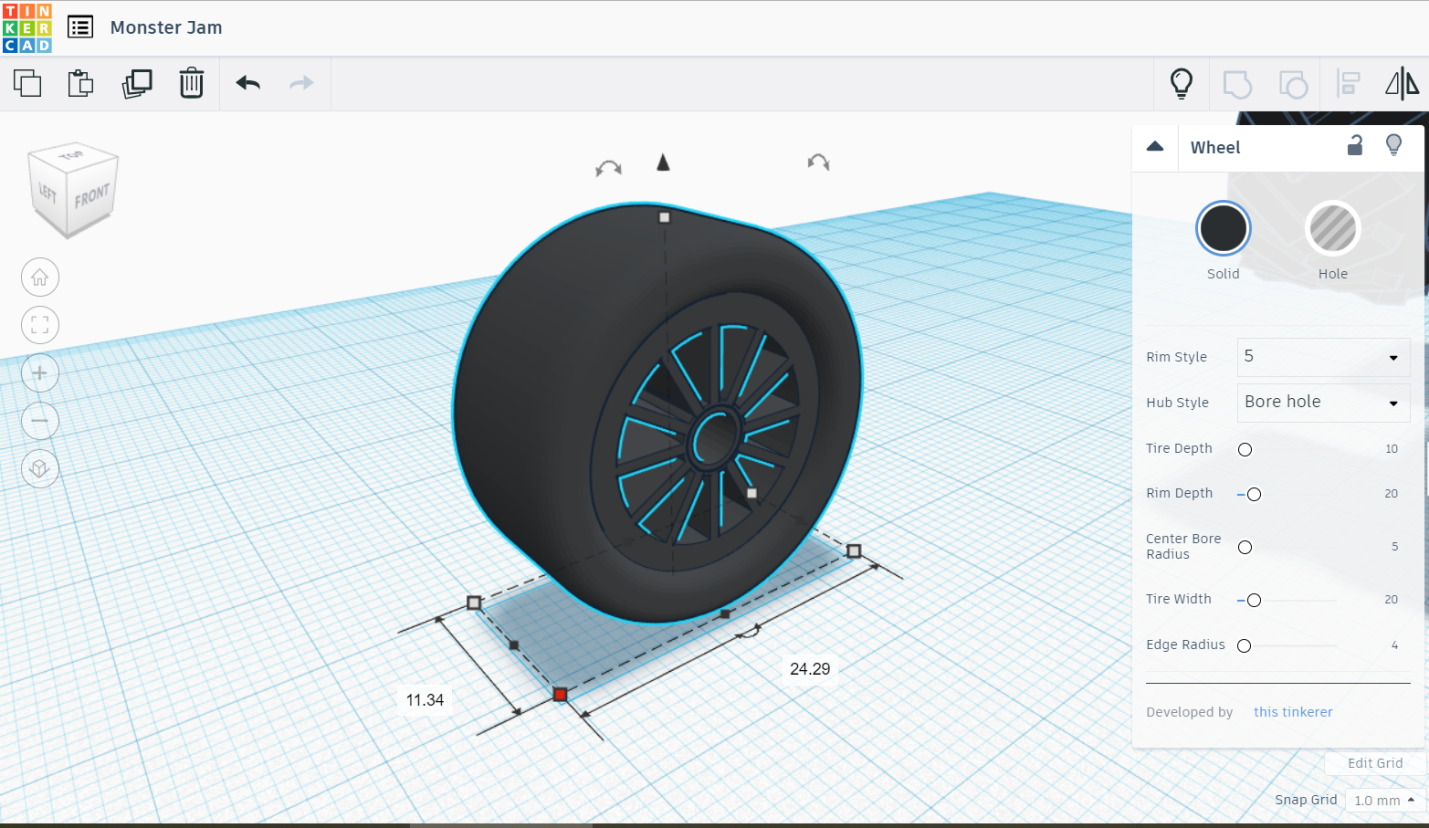Click the Center Bore Radius value 5

(x=1395, y=547)
